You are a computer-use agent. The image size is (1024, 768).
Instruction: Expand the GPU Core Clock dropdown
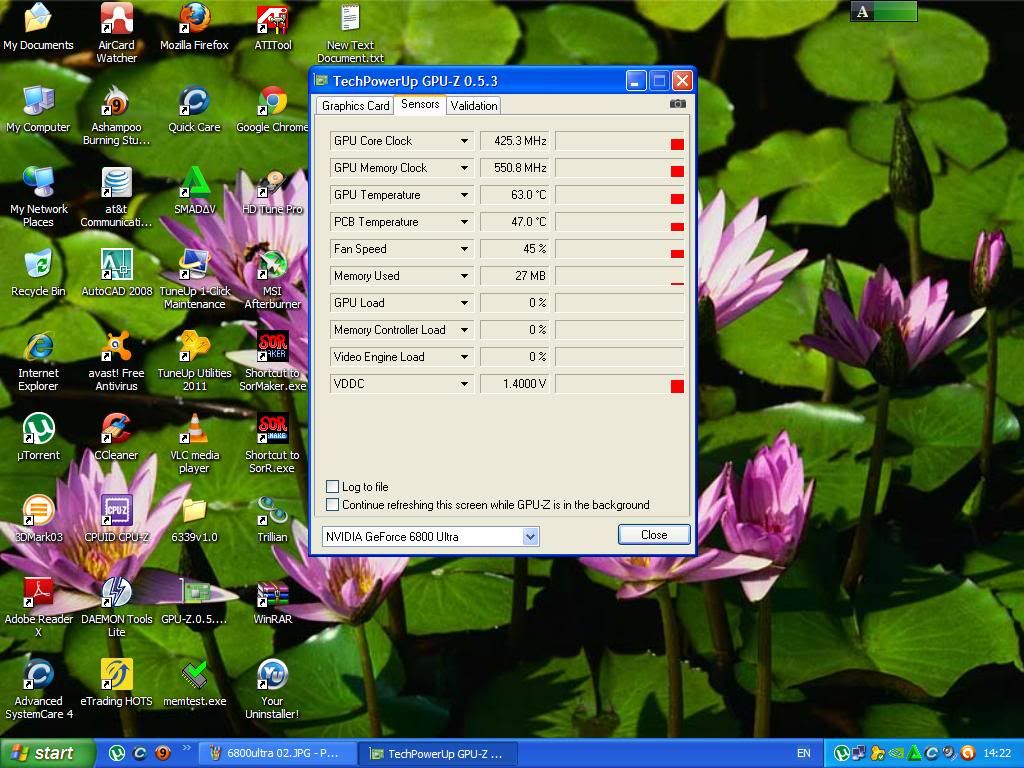click(x=464, y=141)
